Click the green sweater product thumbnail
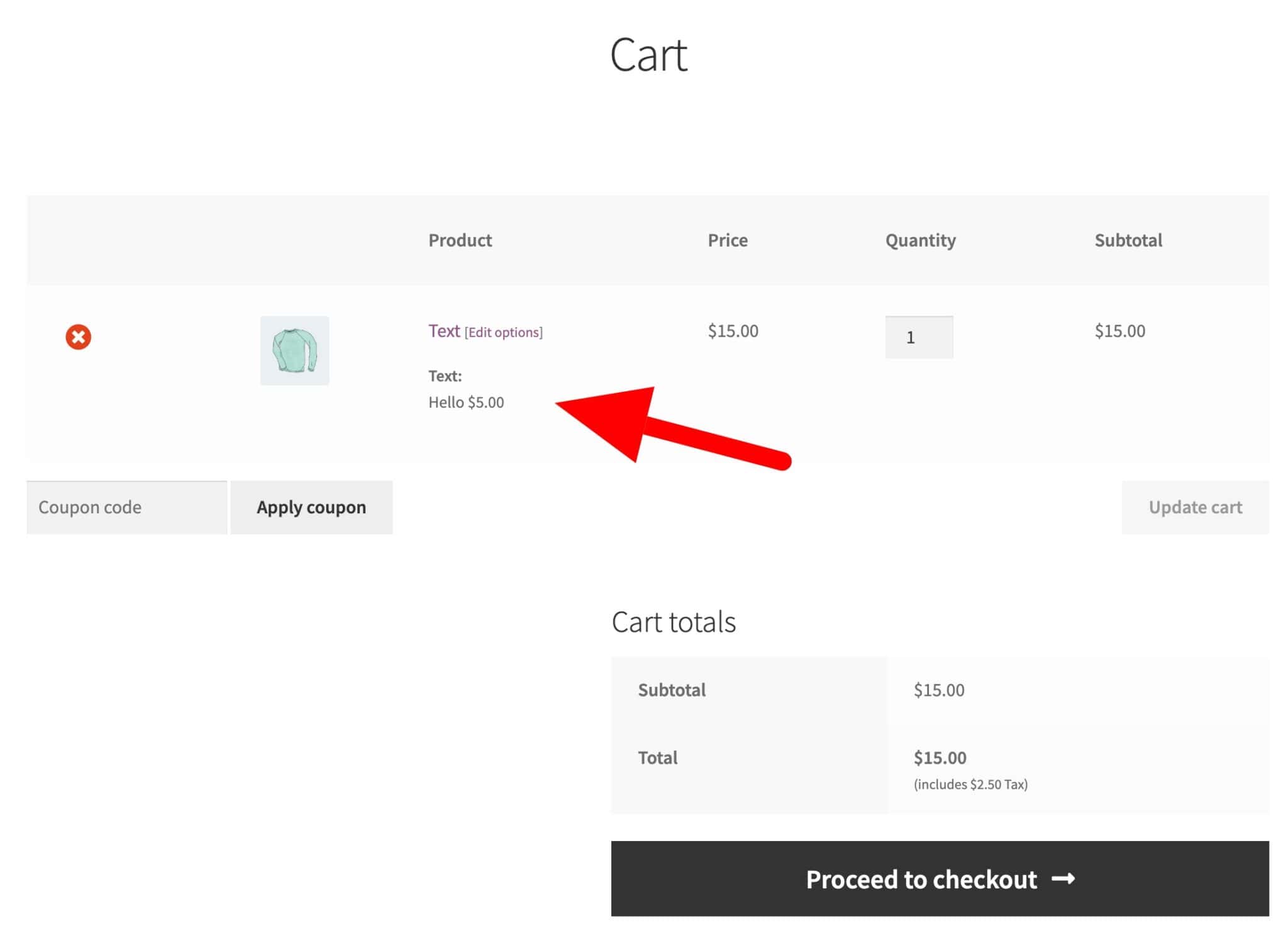Screen dimensions: 1288x938 [x=294, y=350]
